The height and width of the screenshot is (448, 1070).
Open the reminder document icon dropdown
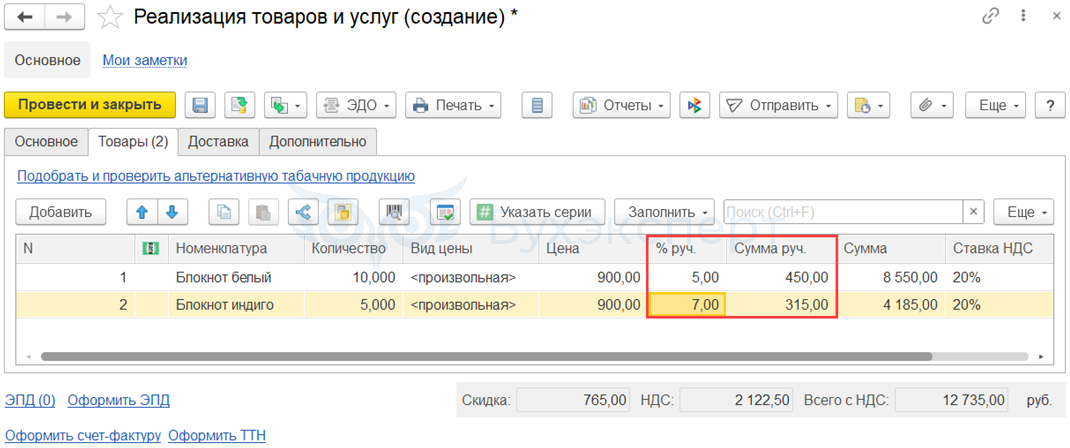point(869,106)
